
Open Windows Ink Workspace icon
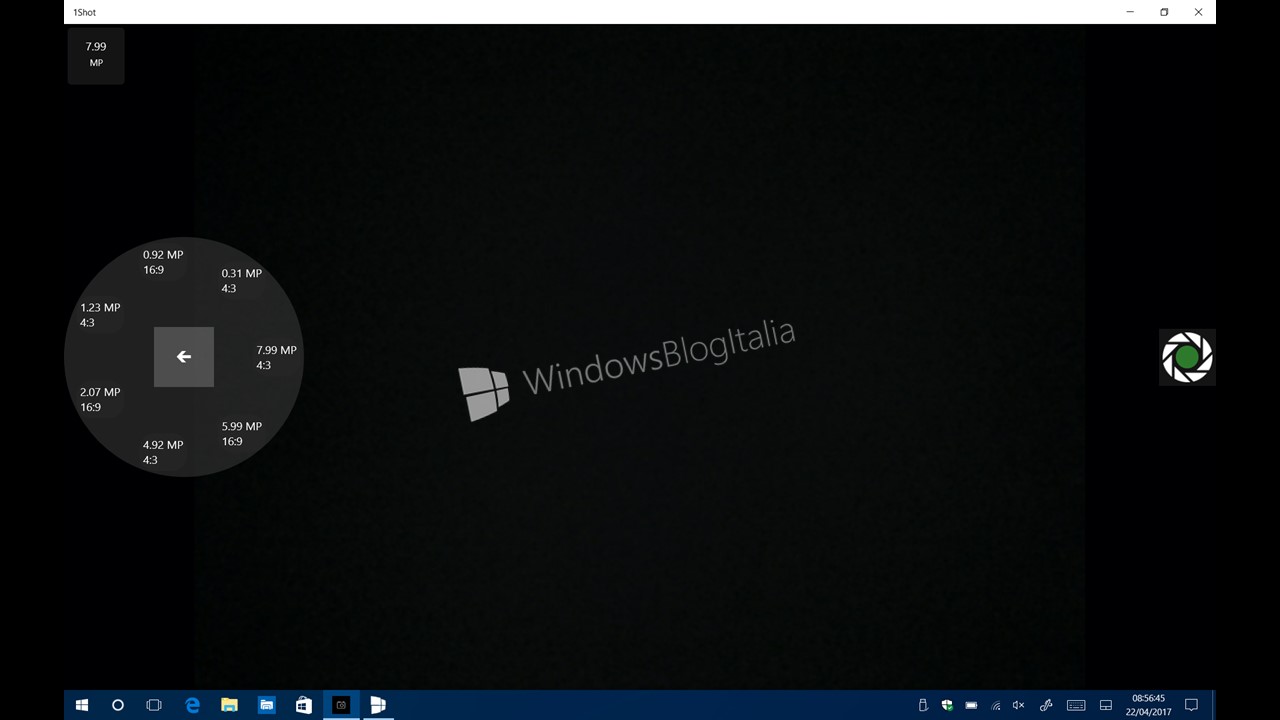click(x=1046, y=705)
